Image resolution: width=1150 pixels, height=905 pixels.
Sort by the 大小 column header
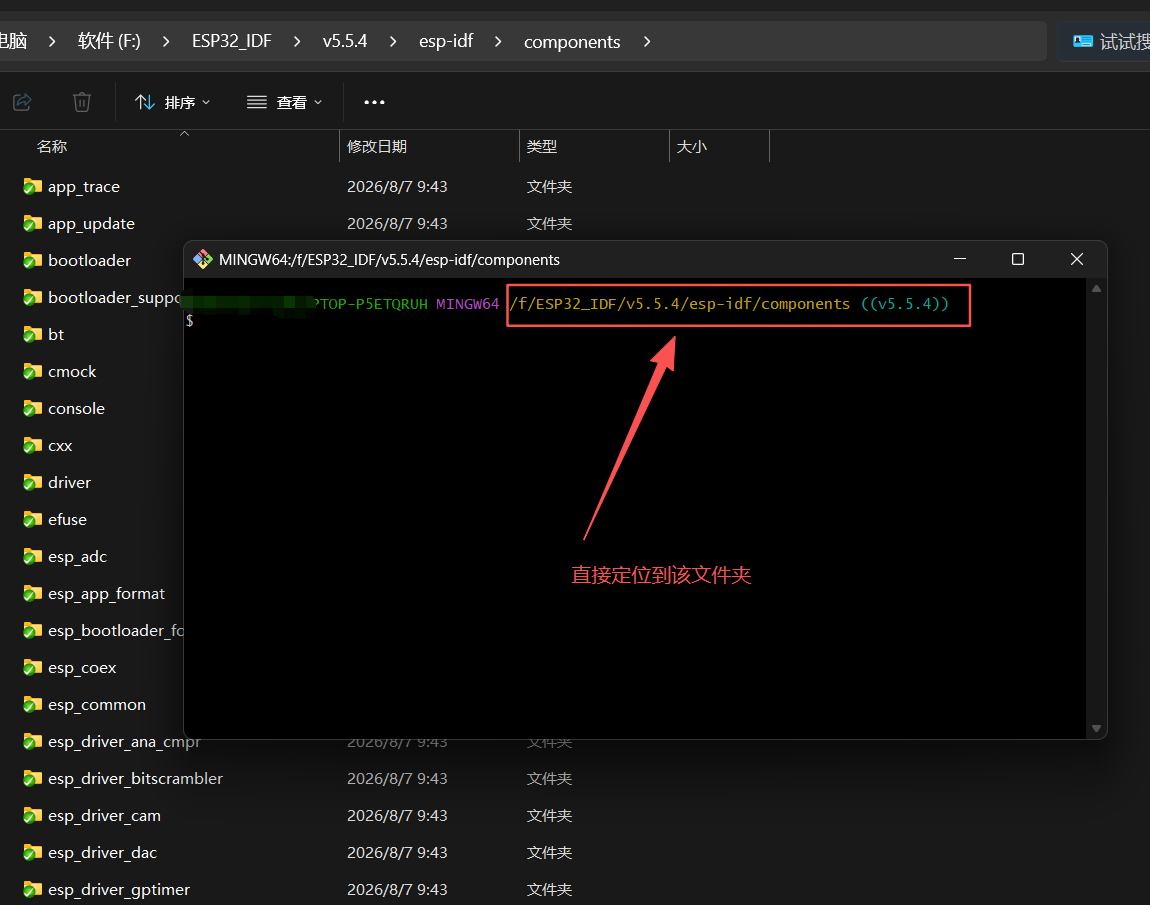pyautogui.click(x=692, y=147)
